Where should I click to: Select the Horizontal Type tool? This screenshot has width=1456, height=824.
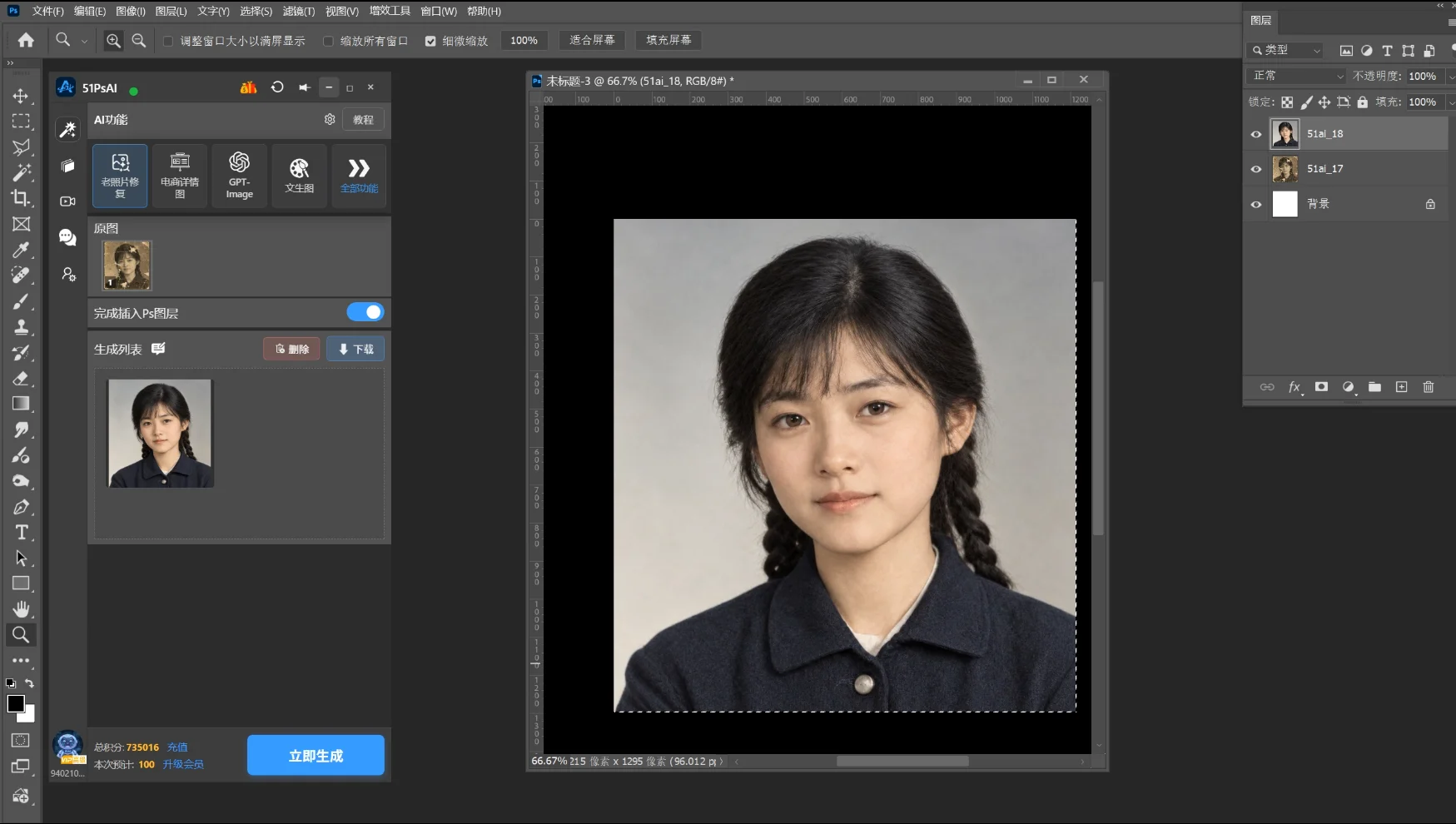[x=21, y=533]
